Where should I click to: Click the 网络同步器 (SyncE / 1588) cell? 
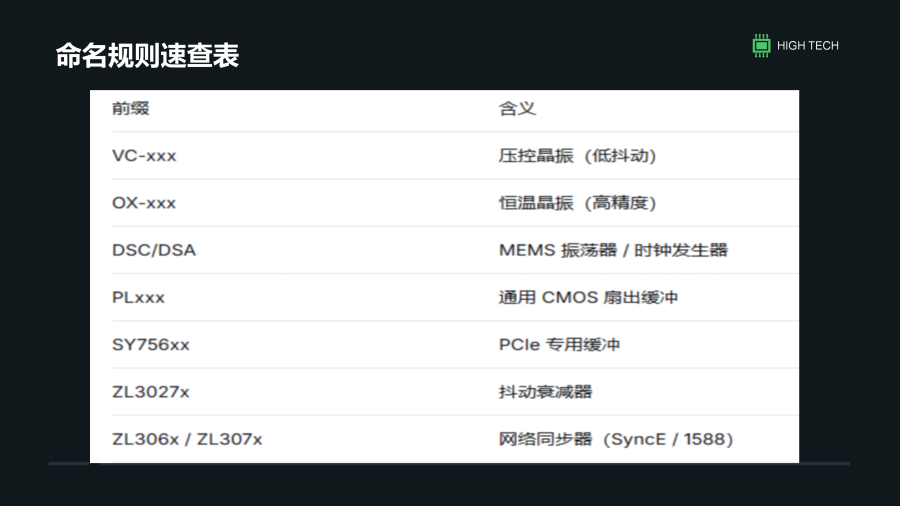616,439
